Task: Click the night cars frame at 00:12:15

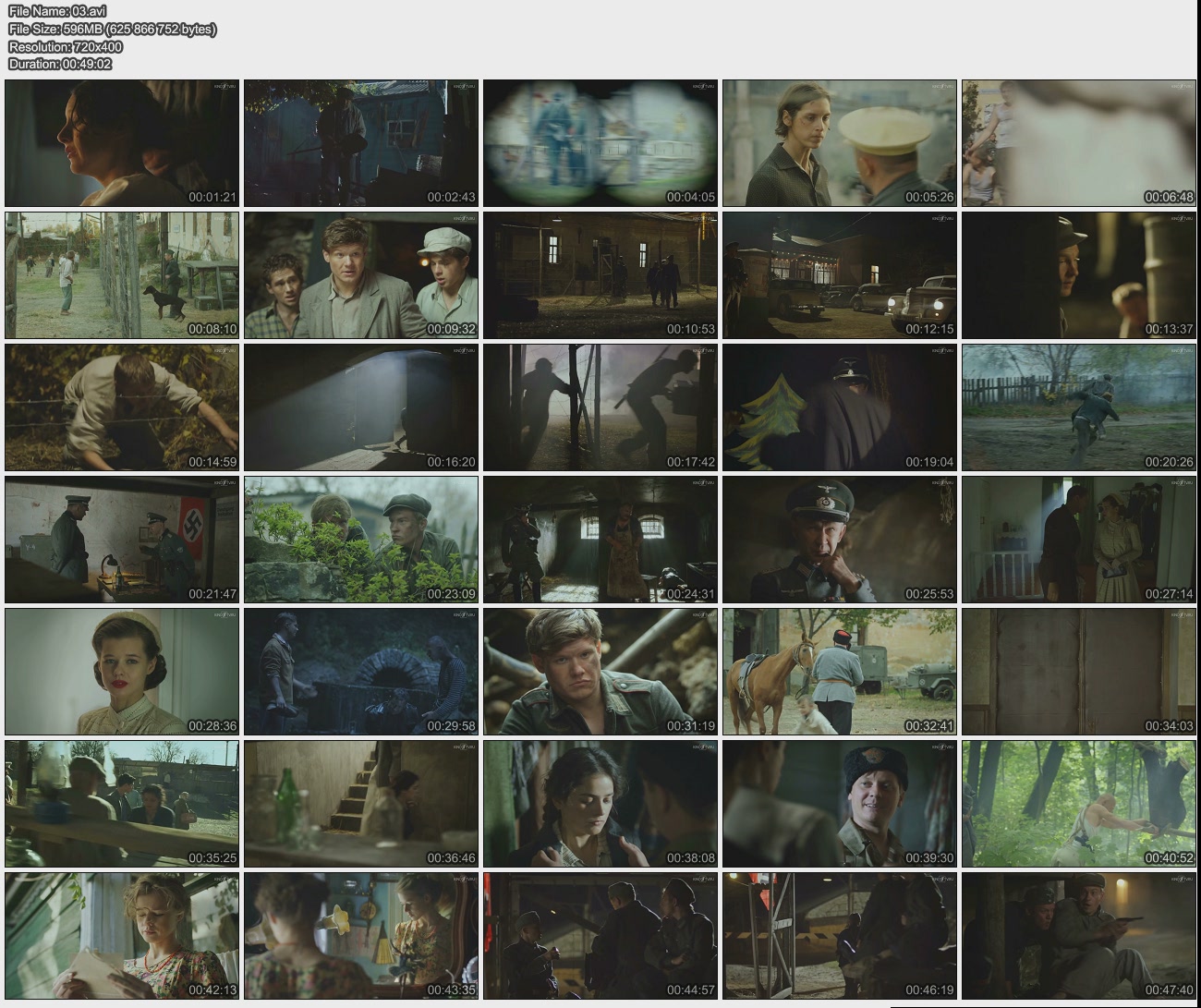Action: pyautogui.click(x=840, y=275)
